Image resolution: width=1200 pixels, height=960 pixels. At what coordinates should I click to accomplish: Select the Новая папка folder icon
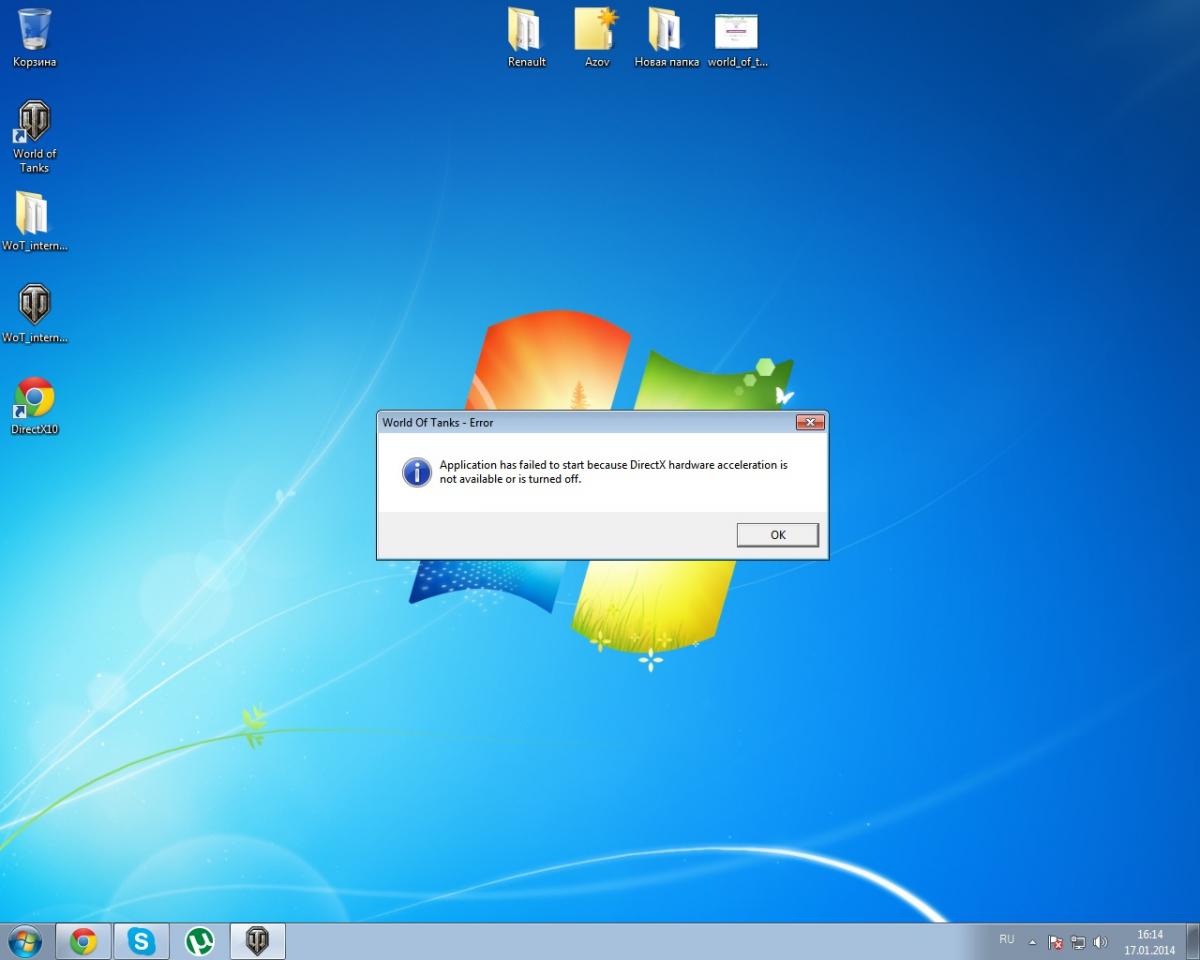coord(665,30)
